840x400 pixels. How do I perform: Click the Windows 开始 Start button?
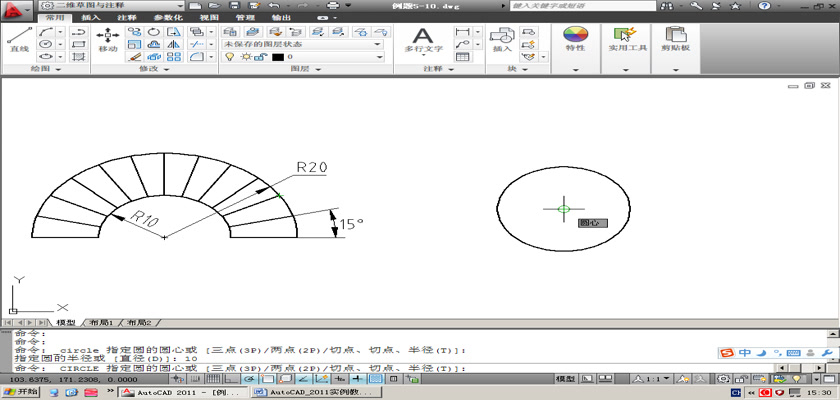(x=20, y=393)
